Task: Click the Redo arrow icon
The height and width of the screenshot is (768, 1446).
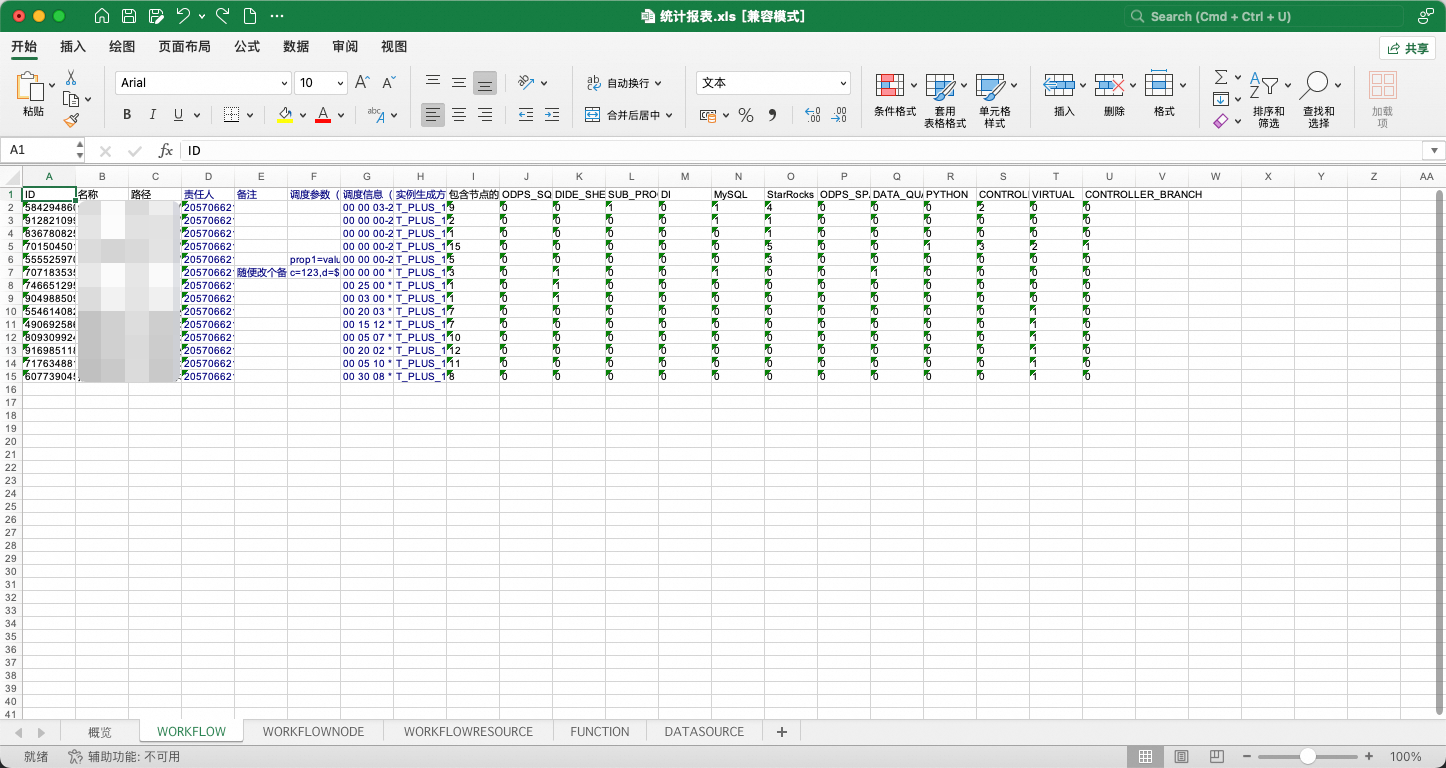Action: pyautogui.click(x=222, y=16)
